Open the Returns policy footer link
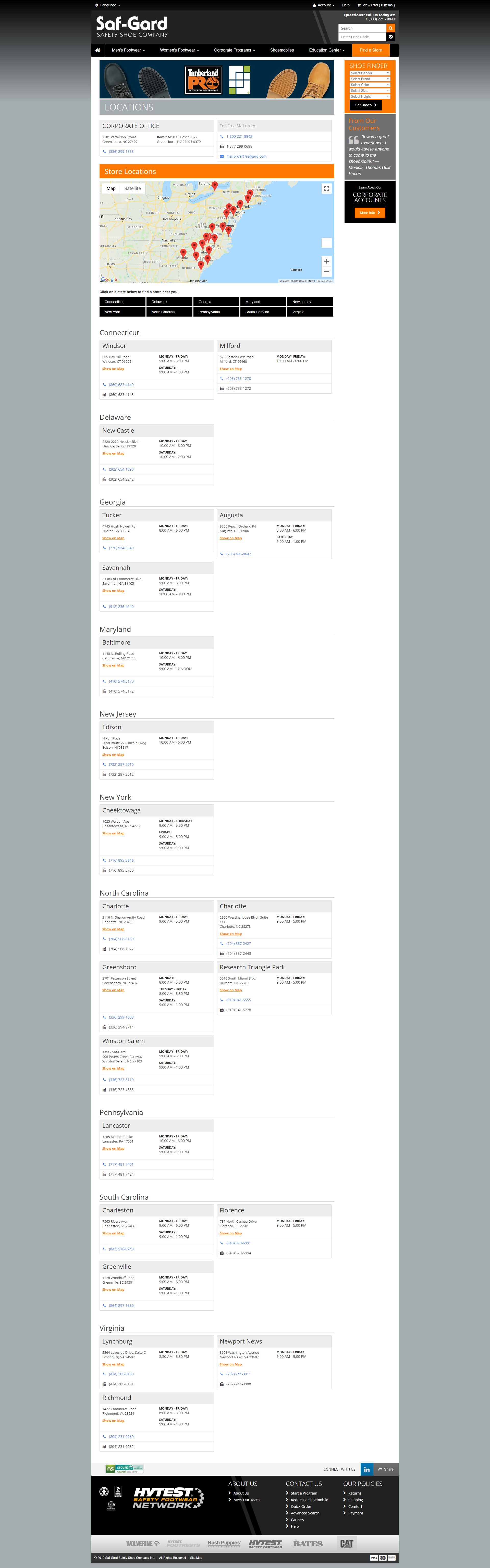 point(355,1493)
